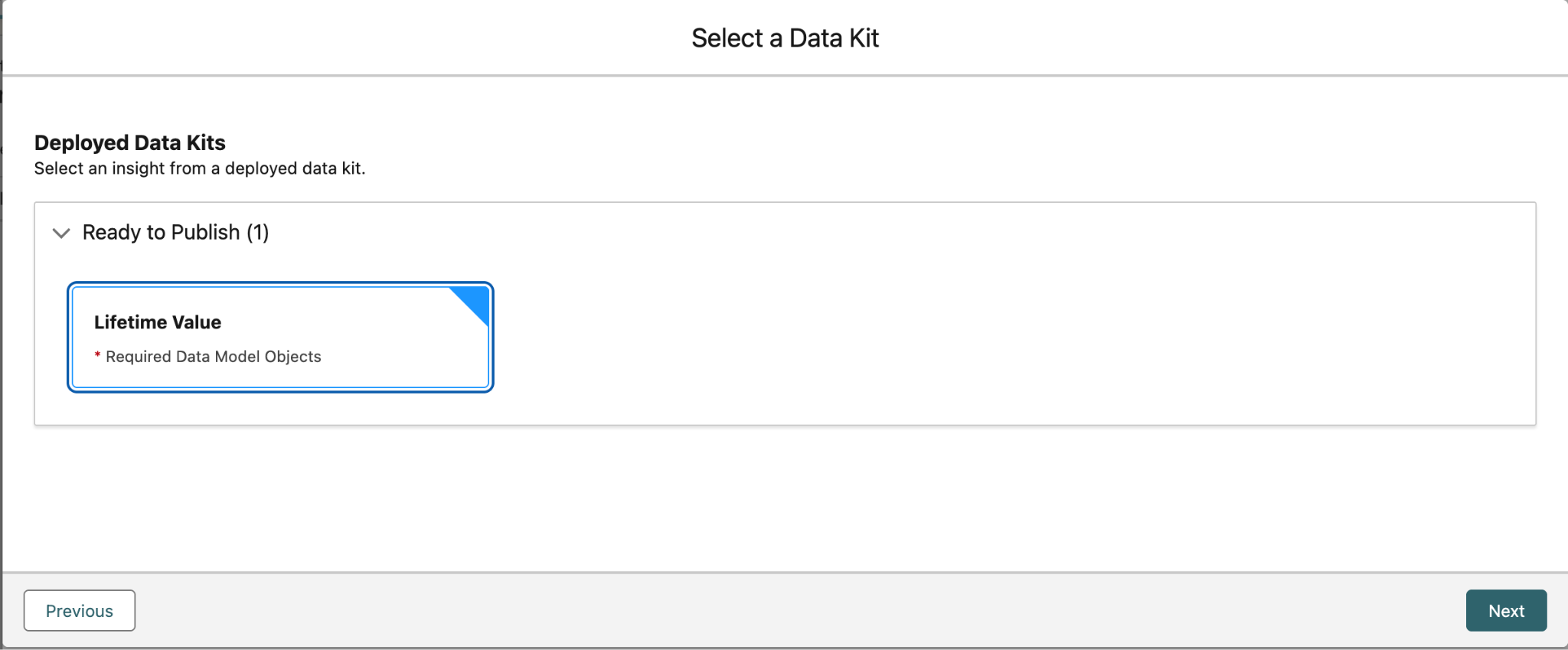Click the word 'Publish' in section header

(205, 233)
